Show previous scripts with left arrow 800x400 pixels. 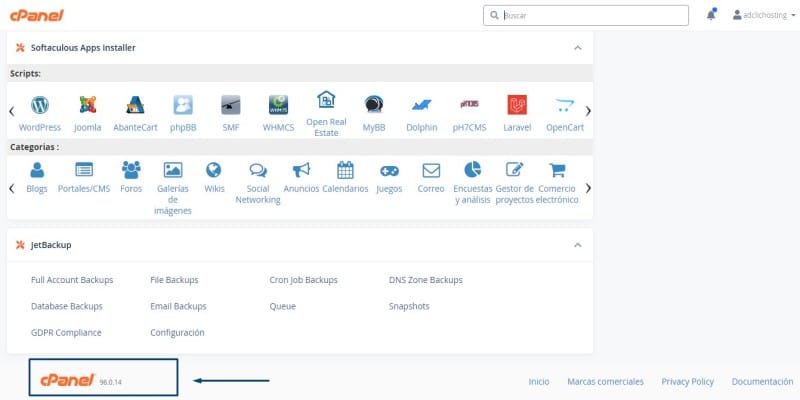(12, 111)
